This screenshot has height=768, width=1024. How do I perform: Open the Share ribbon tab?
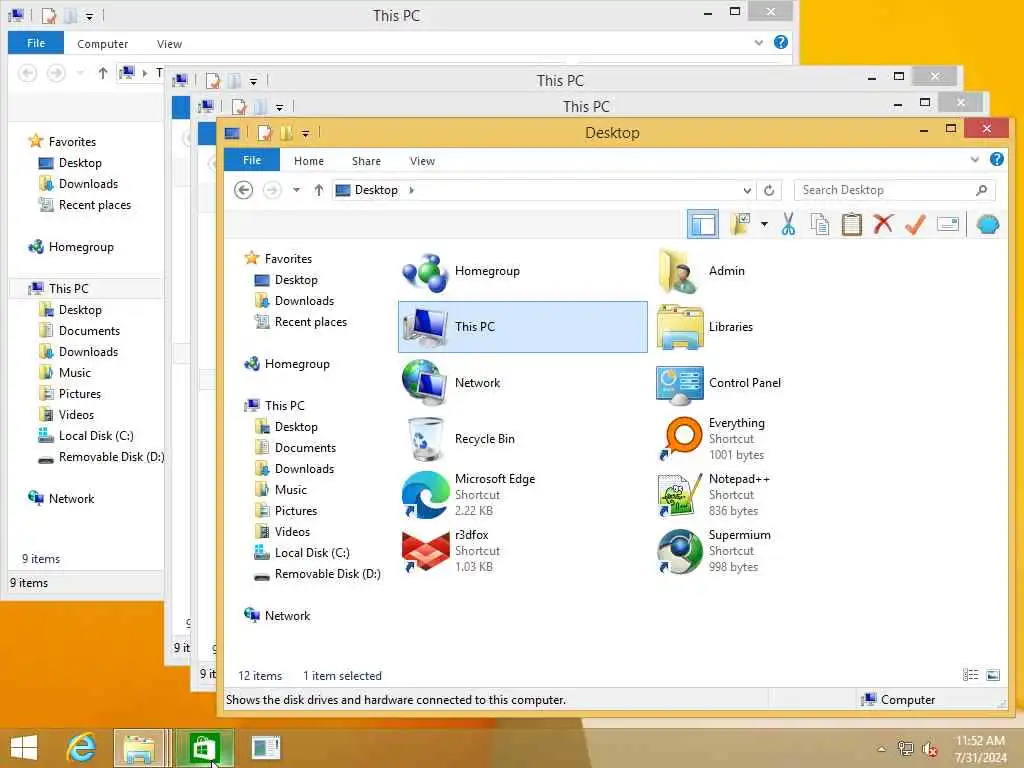[366, 161]
